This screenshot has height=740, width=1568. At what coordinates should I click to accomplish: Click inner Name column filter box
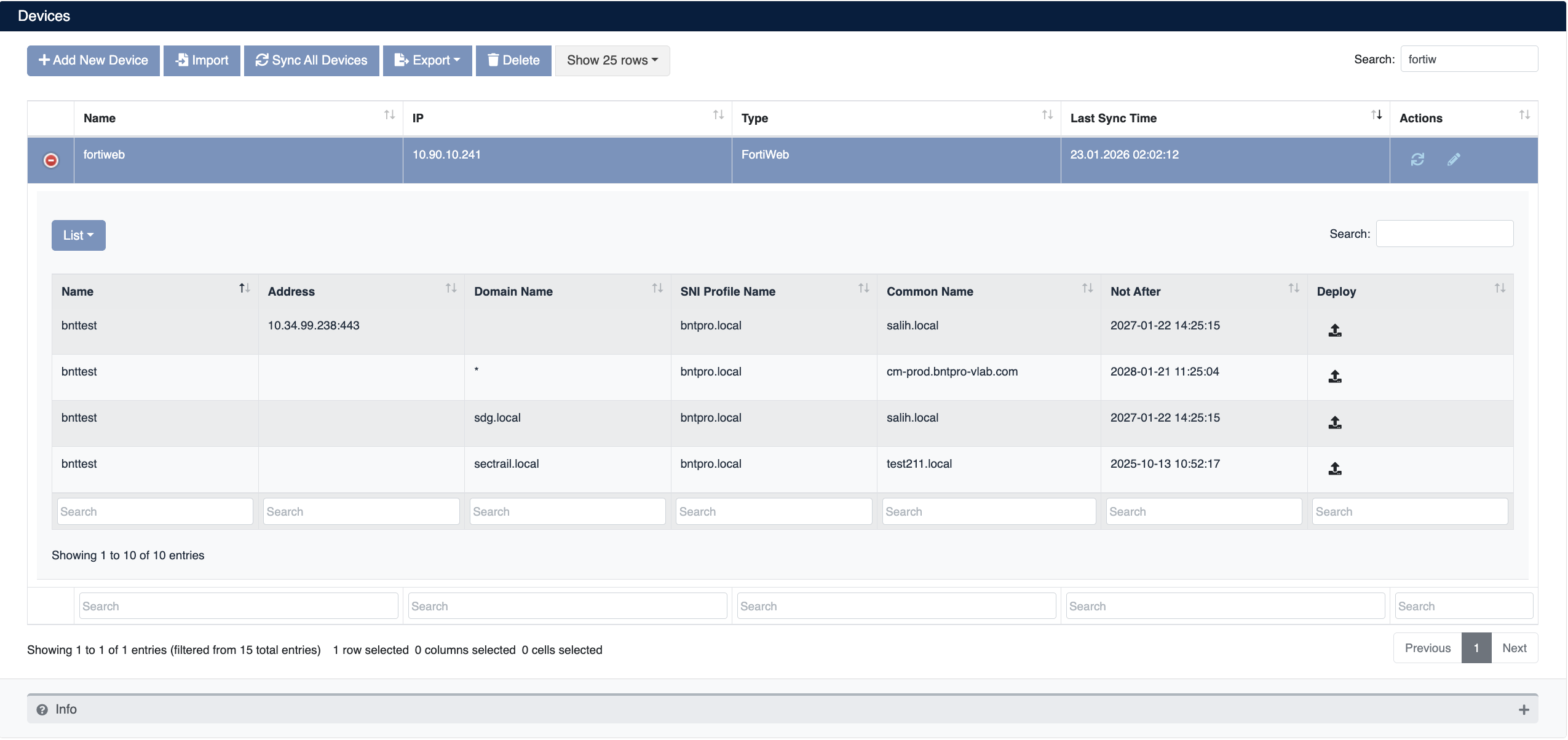[155, 511]
